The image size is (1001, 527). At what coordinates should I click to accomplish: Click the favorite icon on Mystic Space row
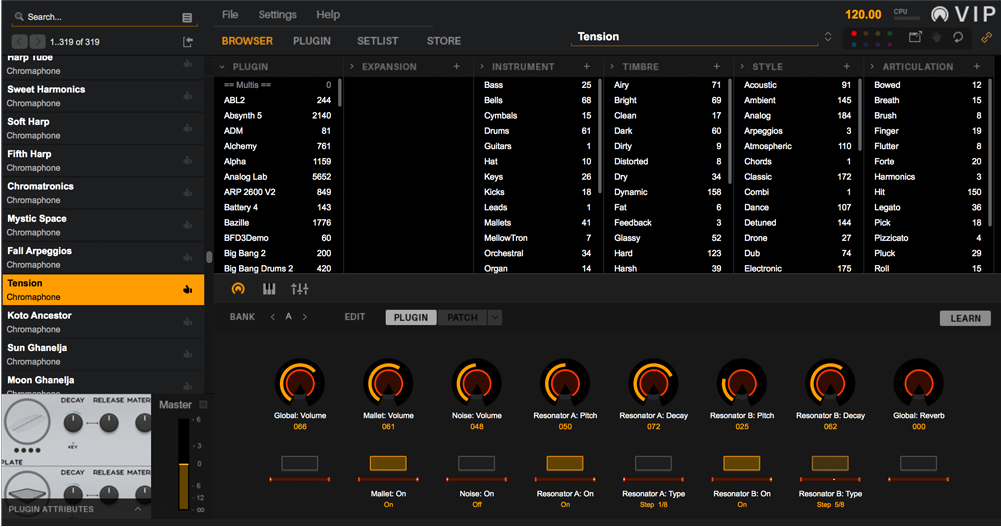coord(188,225)
